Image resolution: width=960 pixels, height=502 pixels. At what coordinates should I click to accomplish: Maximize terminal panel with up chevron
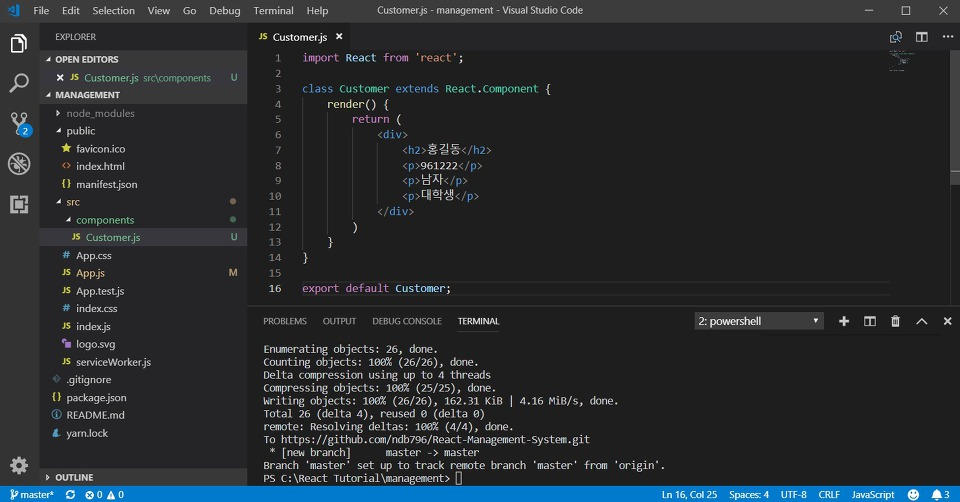(x=921, y=321)
